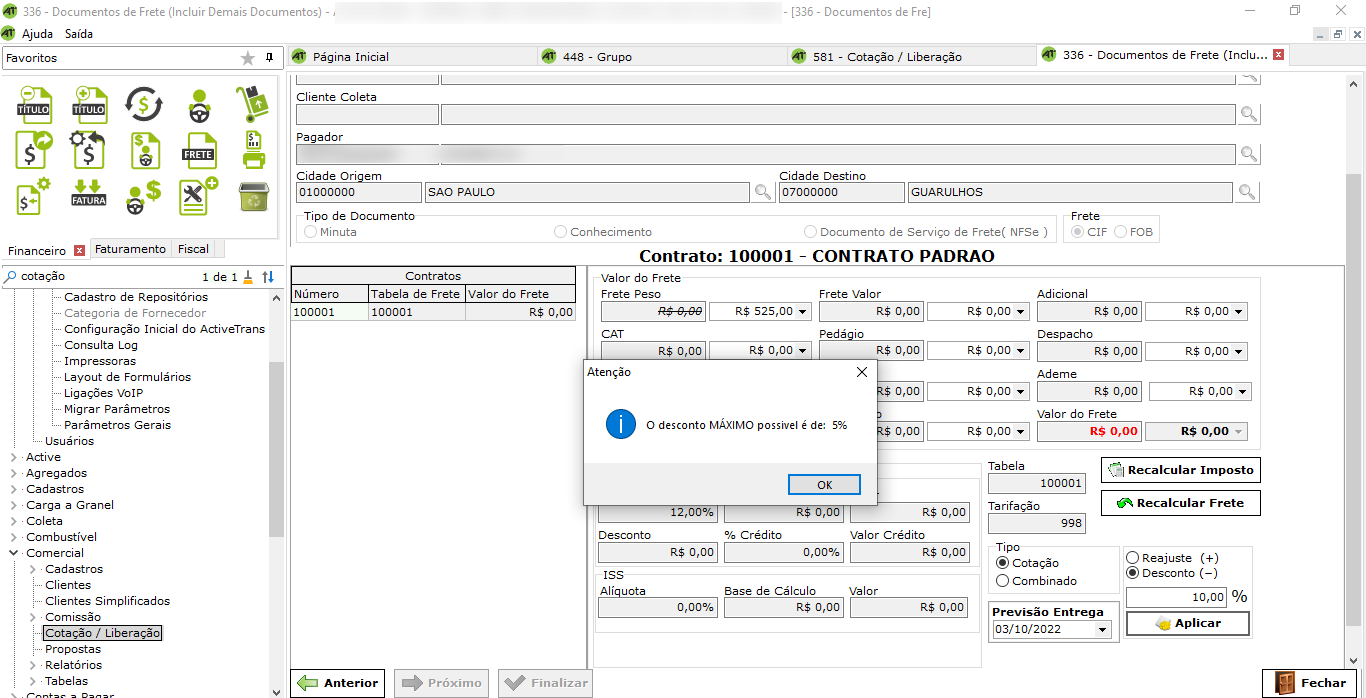This screenshot has height=698, width=1366.
Task: Choose the Cotação radio under Tipo
Action: click(x=1003, y=563)
